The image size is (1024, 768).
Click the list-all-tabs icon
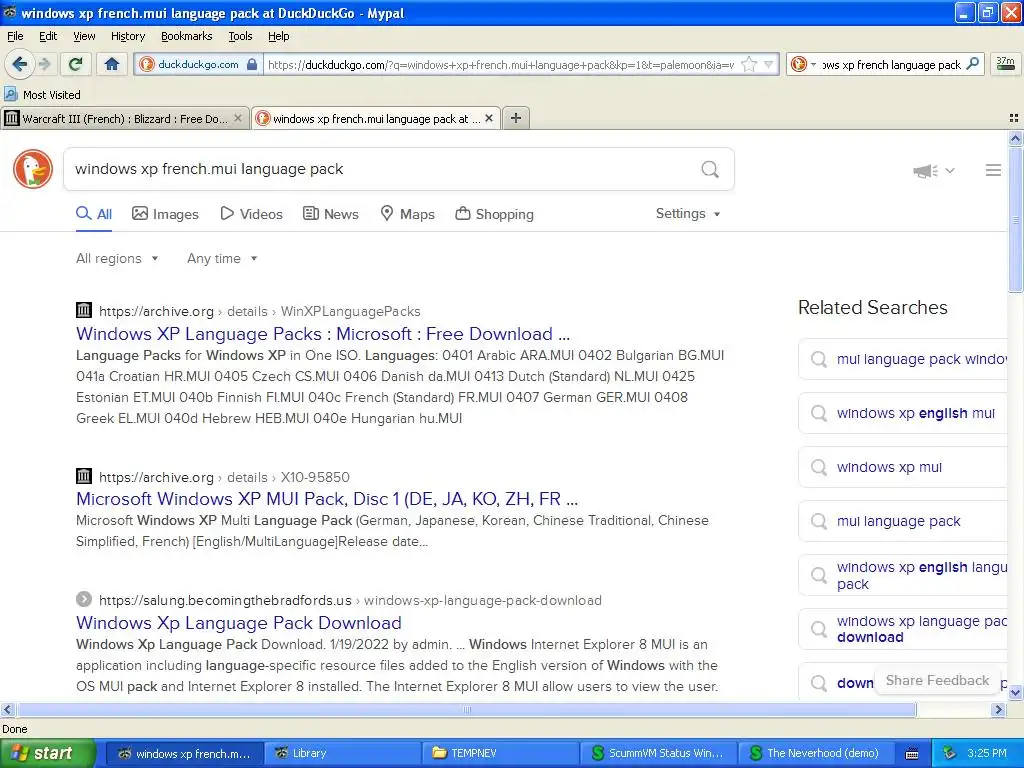(1014, 118)
